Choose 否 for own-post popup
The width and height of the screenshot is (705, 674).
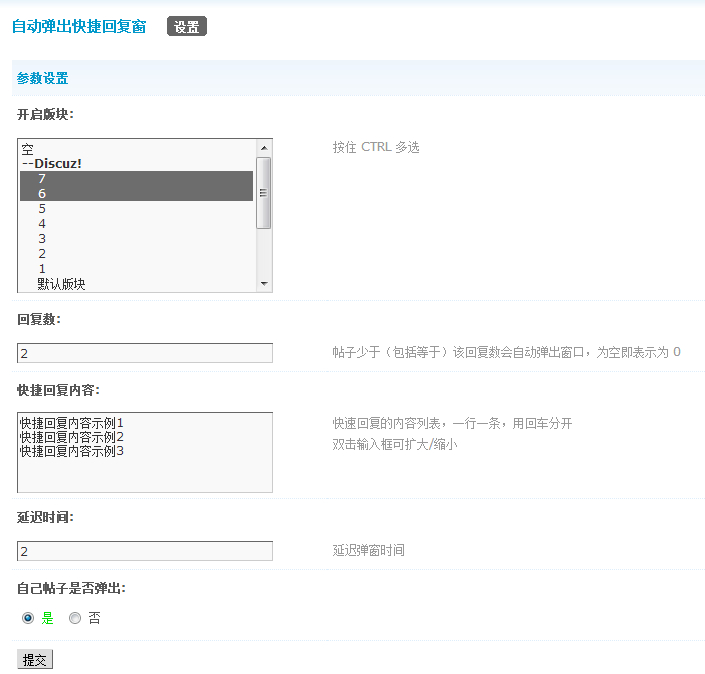point(75,618)
